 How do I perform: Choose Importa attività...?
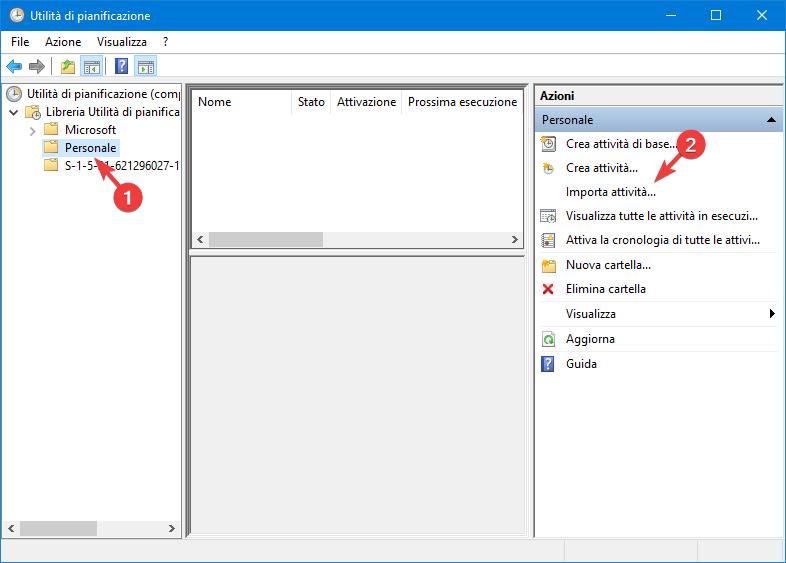click(611, 192)
